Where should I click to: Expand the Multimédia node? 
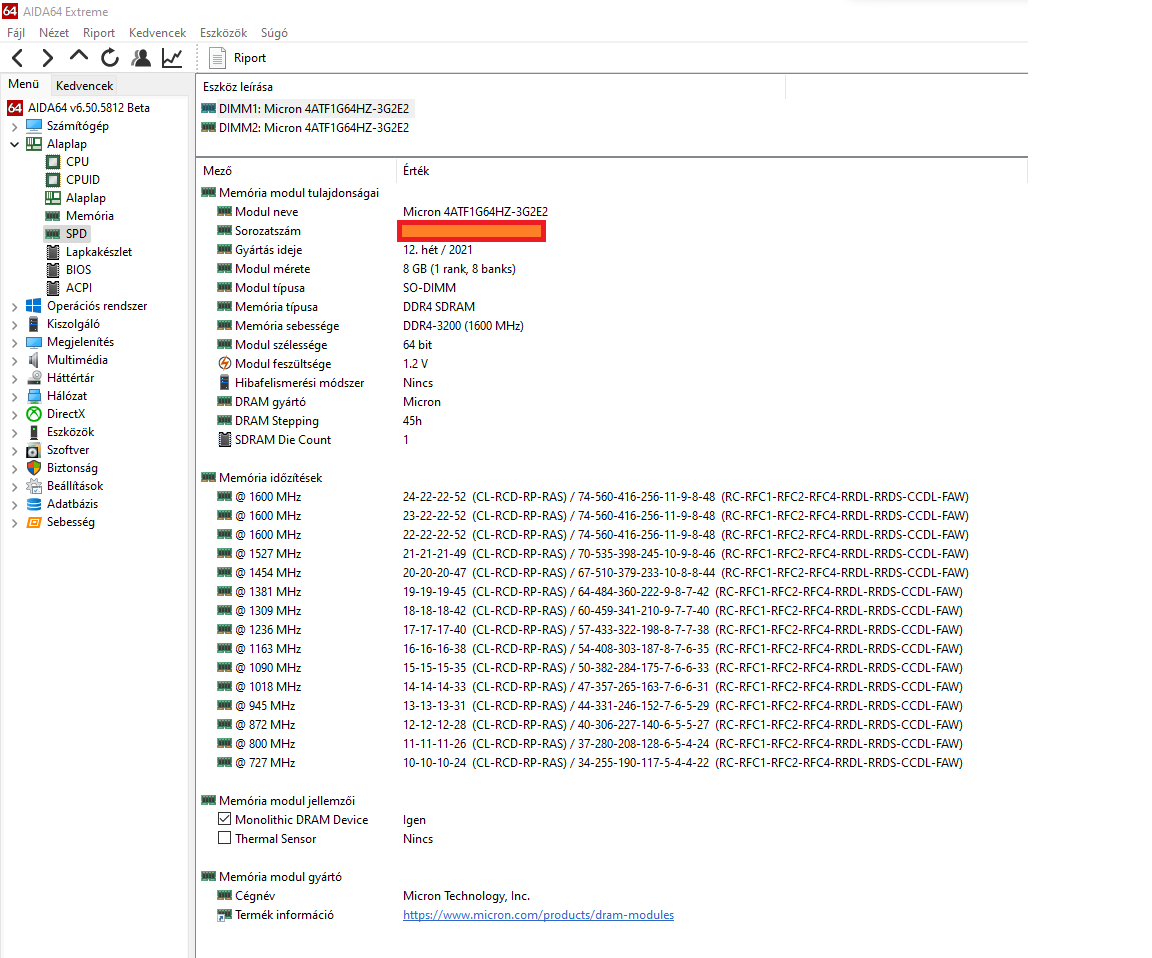(14, 360)
